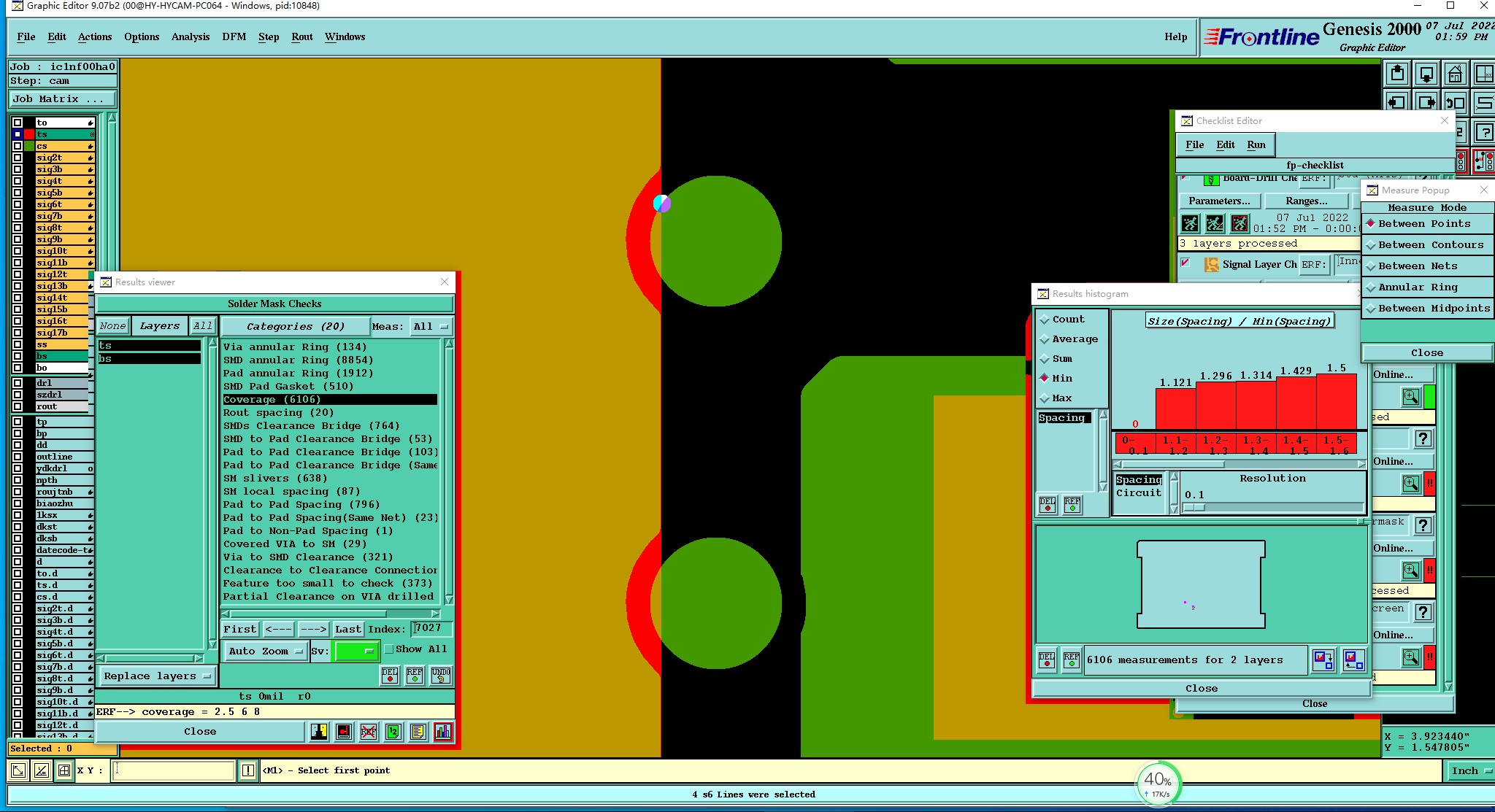Click the crossed-out REF icon

click(x=369, y=732)
